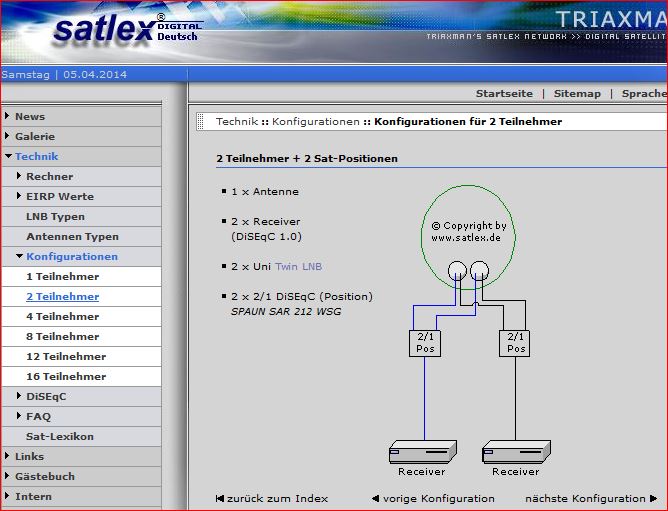Click the back arrow icon before zurück zum Index
Image resolution: width=668 pixels, height=511 pixels.
(220, 498)
